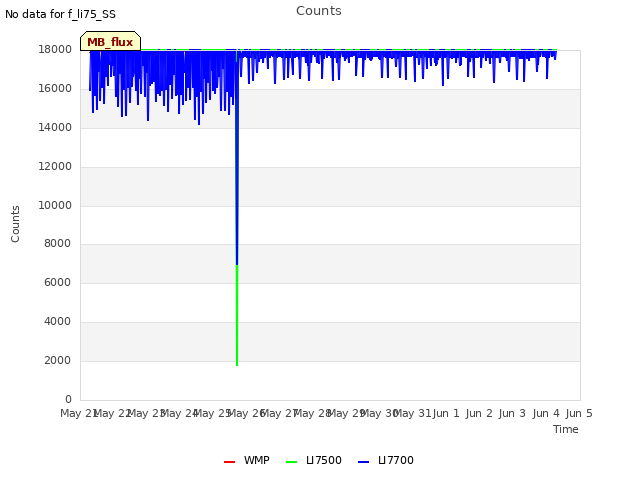This screenshot has height=480, width=640.
Task: Click the 10000 y-axis tick label
Action: pyautogui.click(x=55, y=205)
